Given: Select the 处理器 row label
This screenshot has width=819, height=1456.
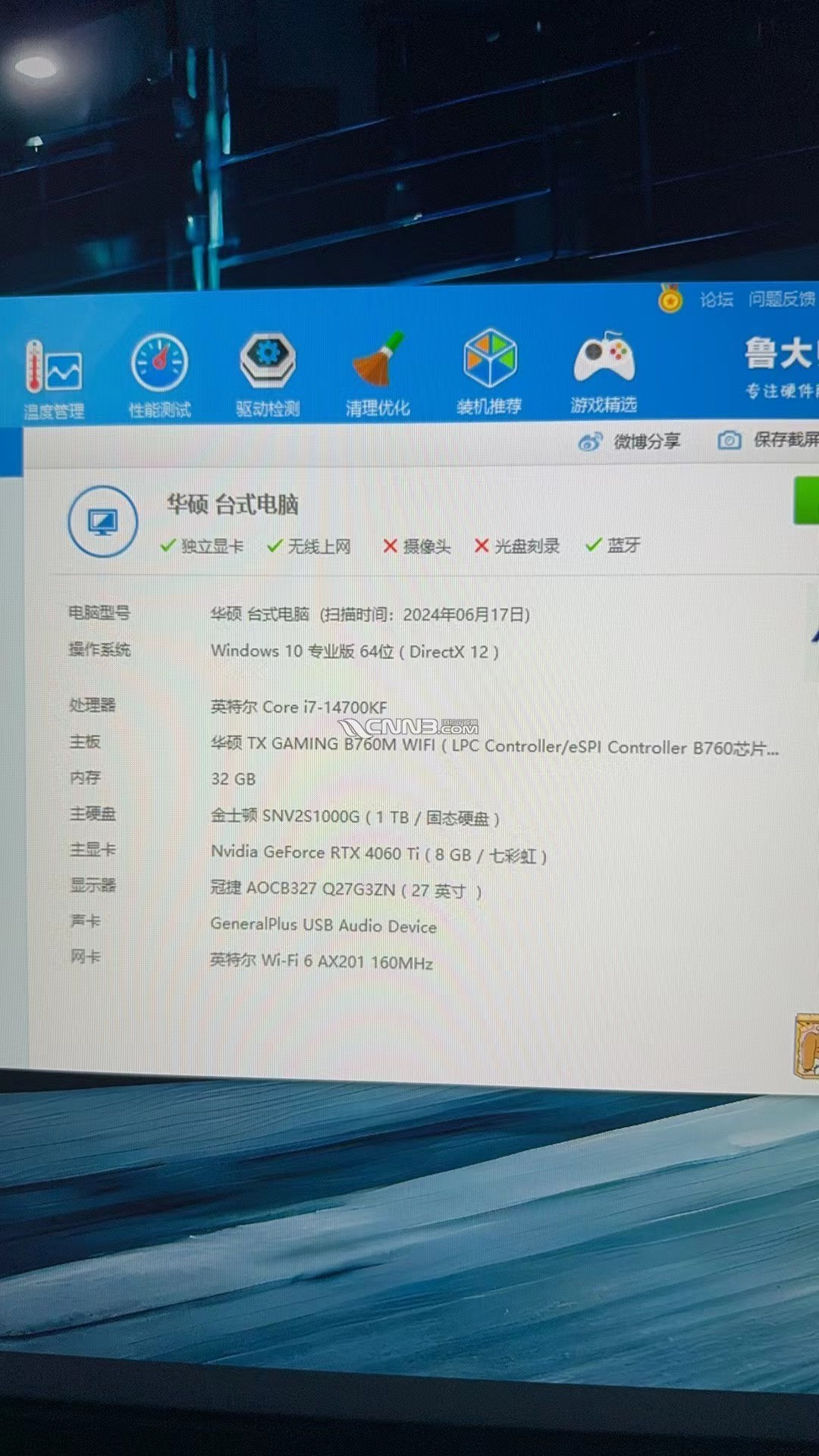Looking at the screenshot, I should [93, 705].
